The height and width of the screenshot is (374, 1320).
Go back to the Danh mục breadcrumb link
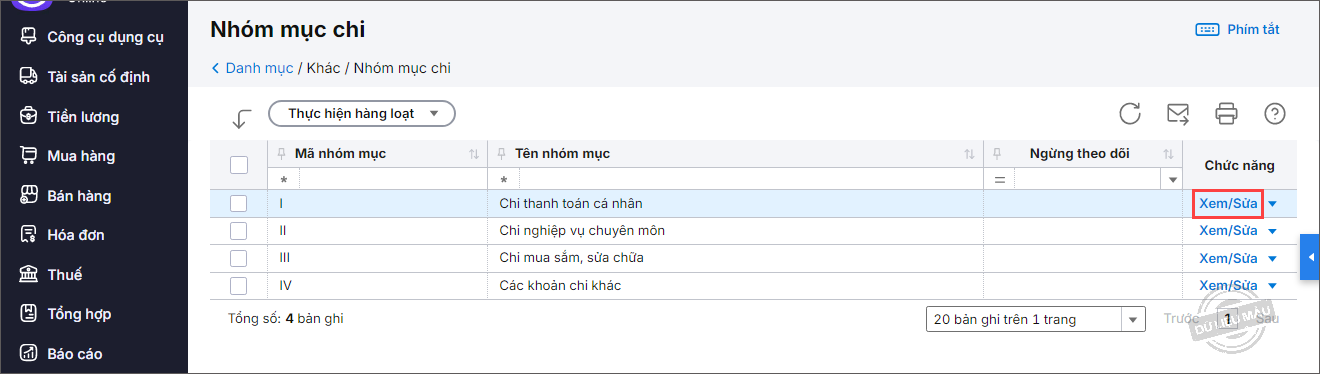pos(259,68)
